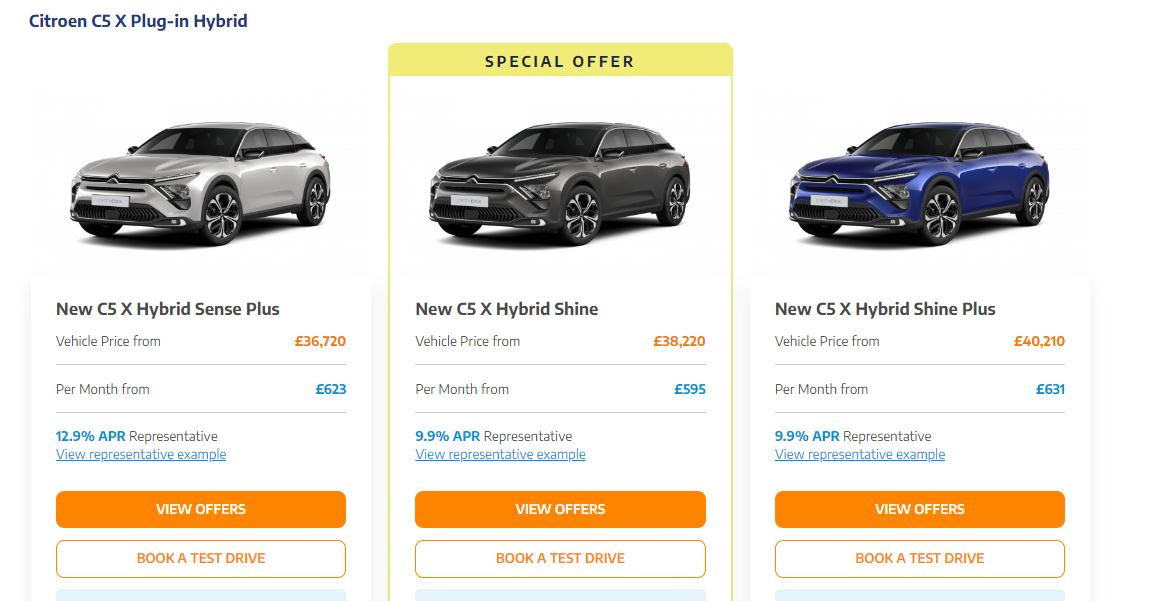This screenshot has width=1158, height=601.
Task: Open View Offers for Hybrid Sense Plus
Action: [201, 509]
